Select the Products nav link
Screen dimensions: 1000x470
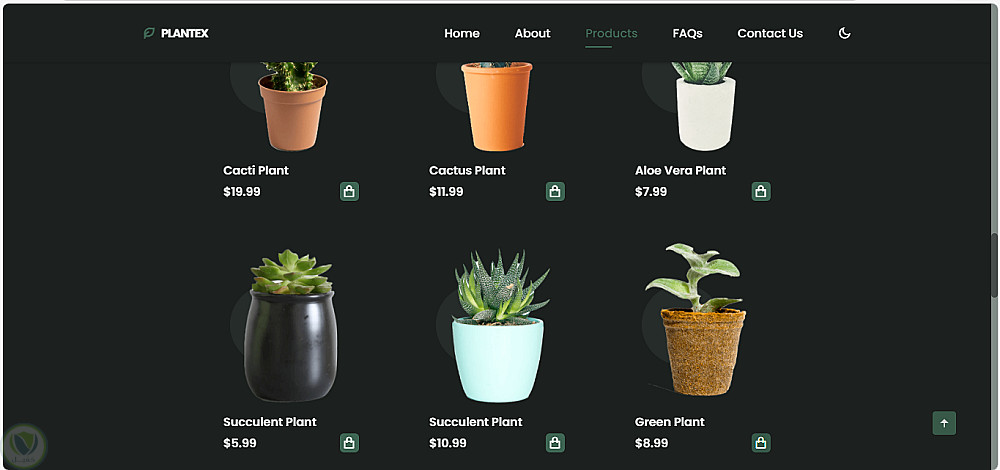(611, 33)
